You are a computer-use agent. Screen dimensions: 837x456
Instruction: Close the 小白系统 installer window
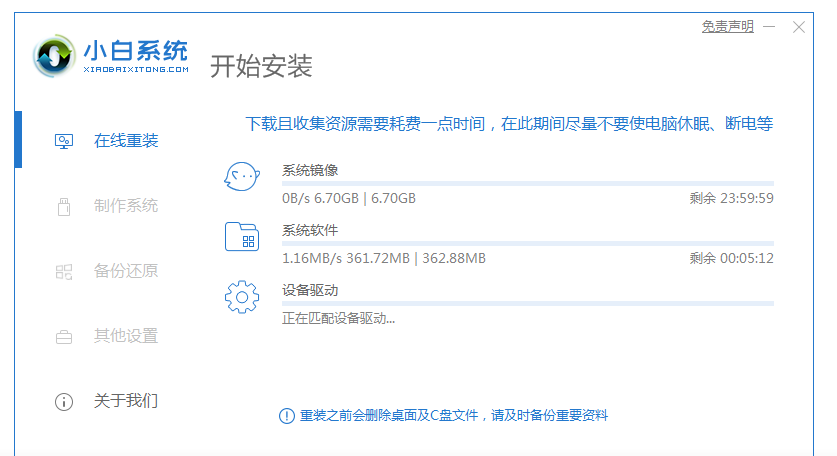(798, 27)
